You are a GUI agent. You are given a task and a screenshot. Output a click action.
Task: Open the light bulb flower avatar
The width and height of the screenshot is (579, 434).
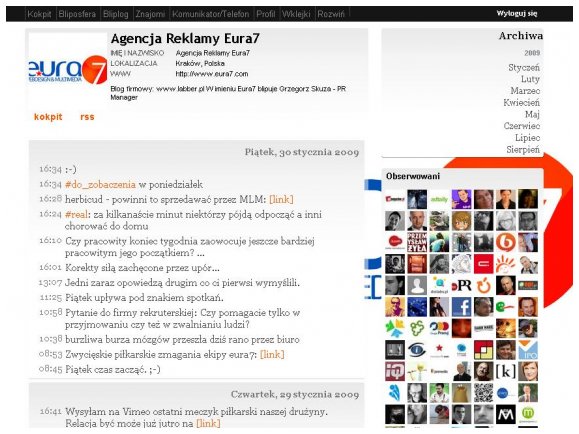tap(417, 372)
